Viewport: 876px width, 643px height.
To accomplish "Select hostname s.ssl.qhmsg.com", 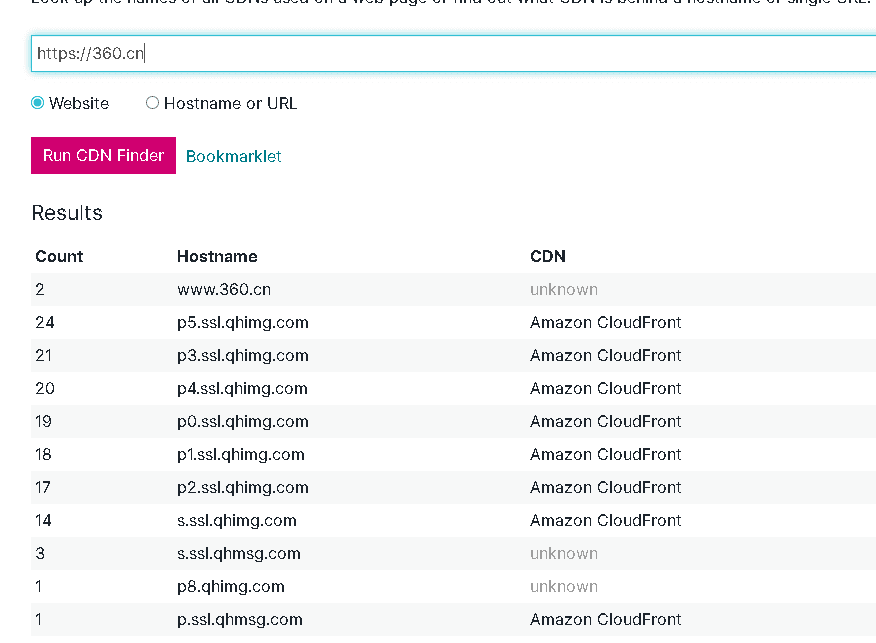I will 239,553.
